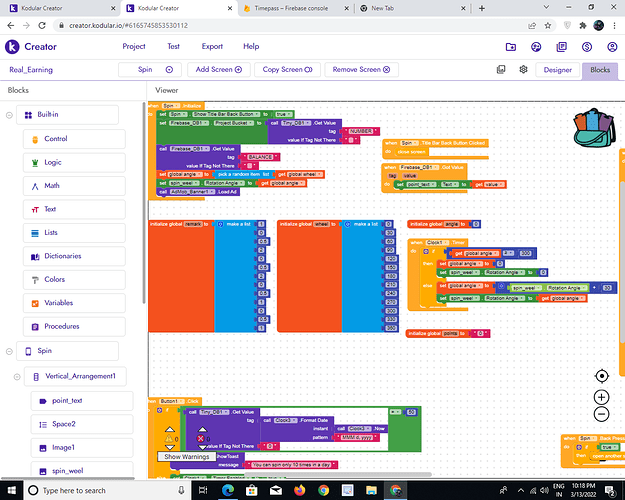Image resolution: width=625 pixels, height=500 pixels.
Task: Collapse the Spin screen tree
Action: pos(9,351)
